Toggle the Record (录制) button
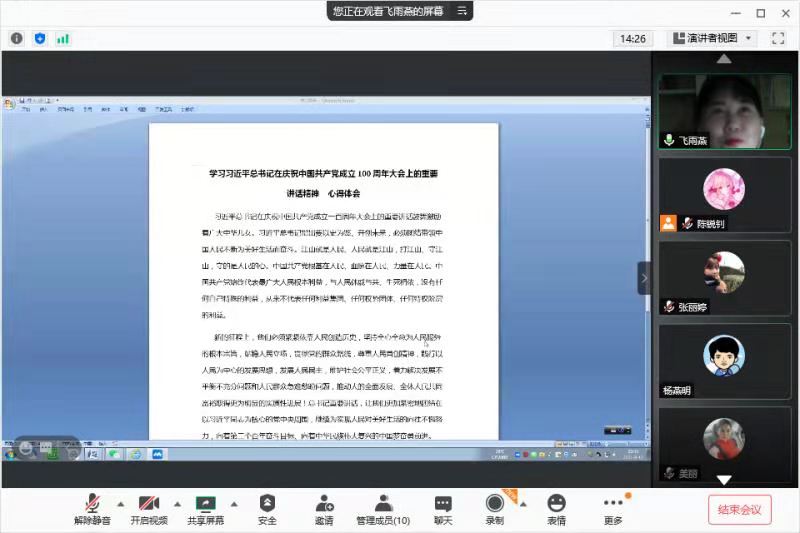Screen dimensions: 800x533 (494, 503)
